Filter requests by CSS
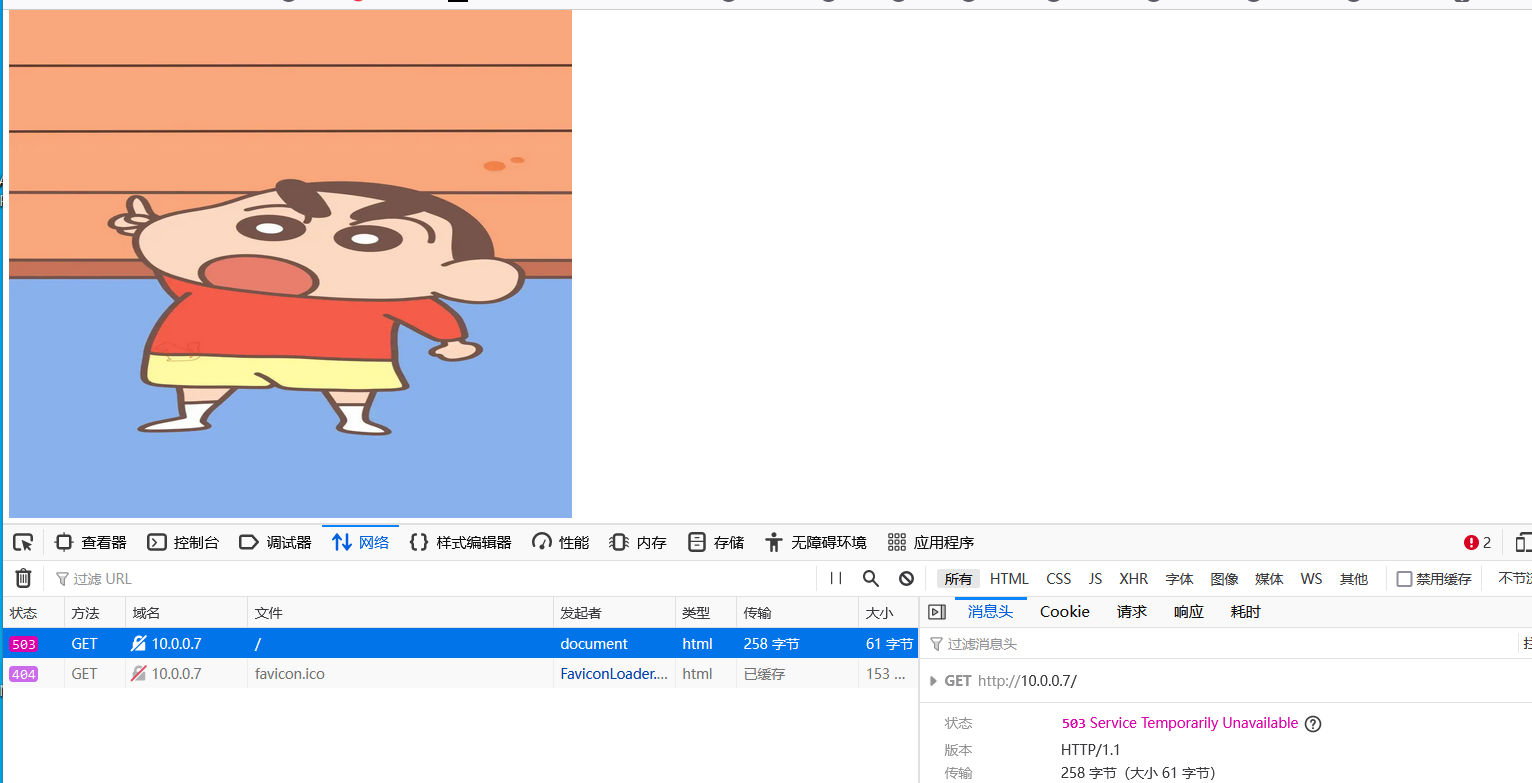This screenshot has height=783, width=1532. (x=1058, y=579)
